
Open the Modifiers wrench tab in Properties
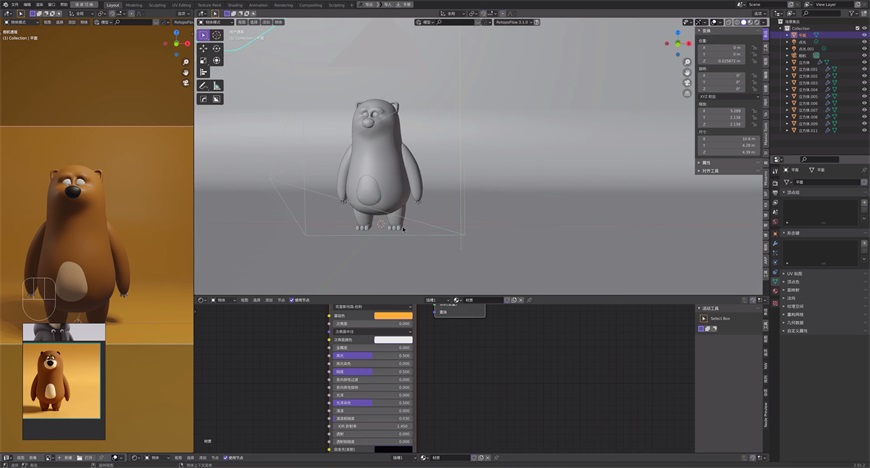(775, 243)
